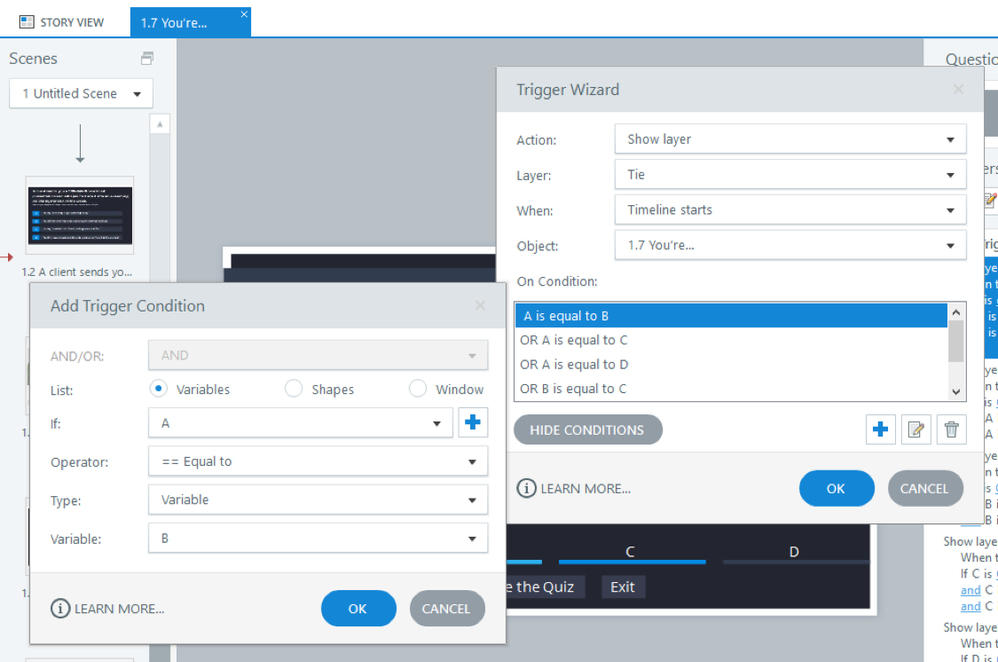Click the D label on the slide

(x=794, y=551)
